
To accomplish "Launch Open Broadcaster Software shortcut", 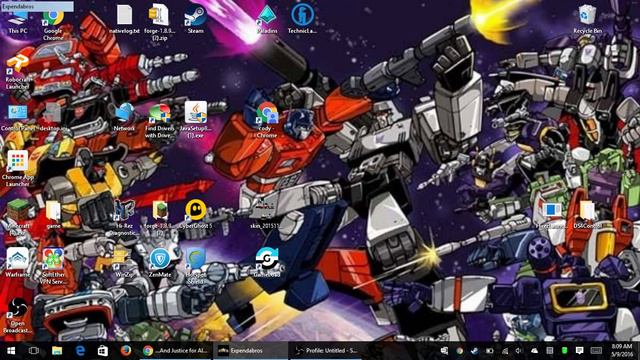I will click(18, 315).
